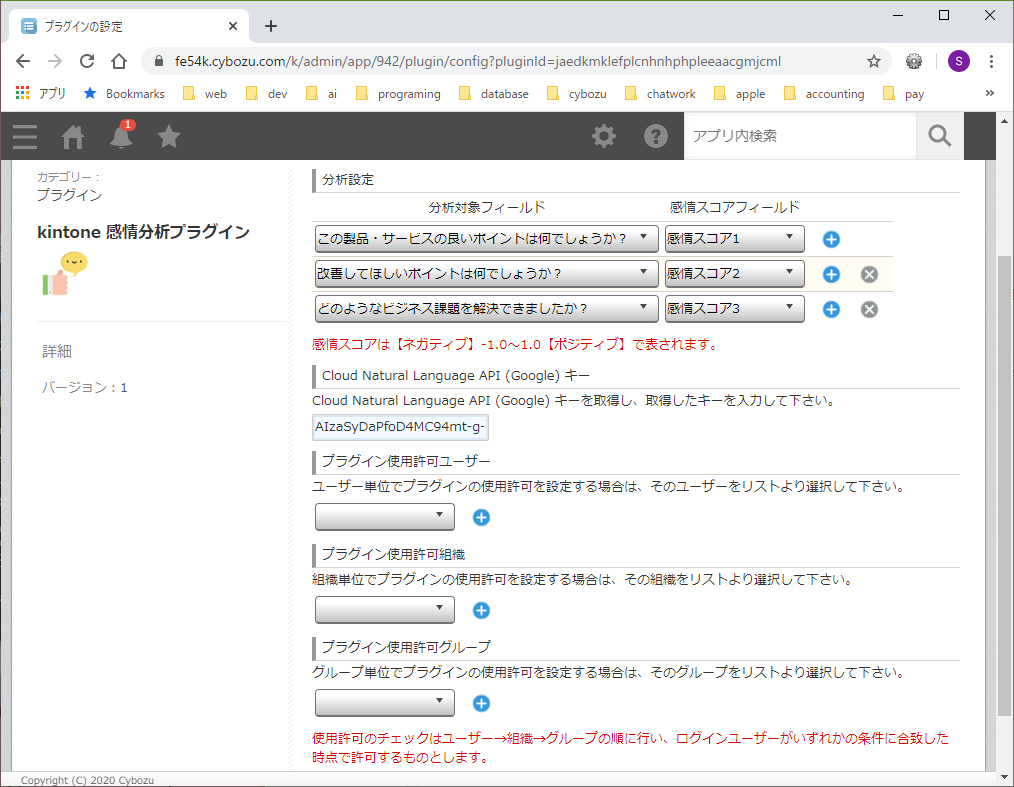The image size is (1014, 787).
Task: Remove the 感情スコア3 analysis row
Action: (x=869, y=309)
